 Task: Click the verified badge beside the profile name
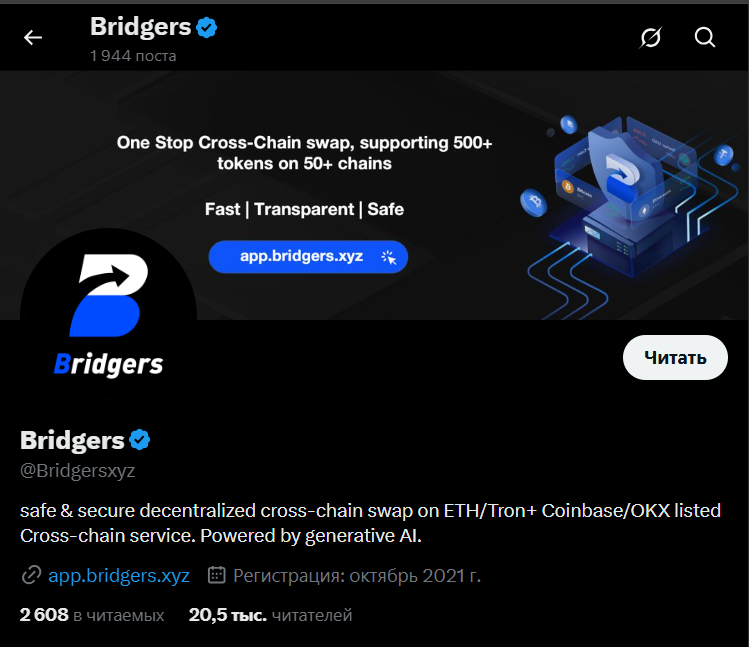tap(139, 440)
